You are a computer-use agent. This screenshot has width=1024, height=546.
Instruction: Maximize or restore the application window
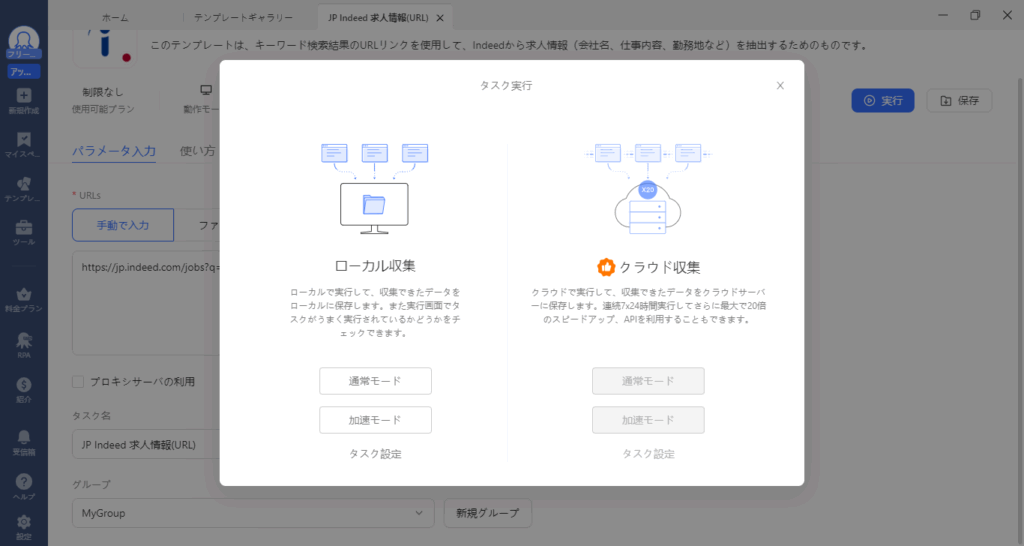click(x=975, y=15)
